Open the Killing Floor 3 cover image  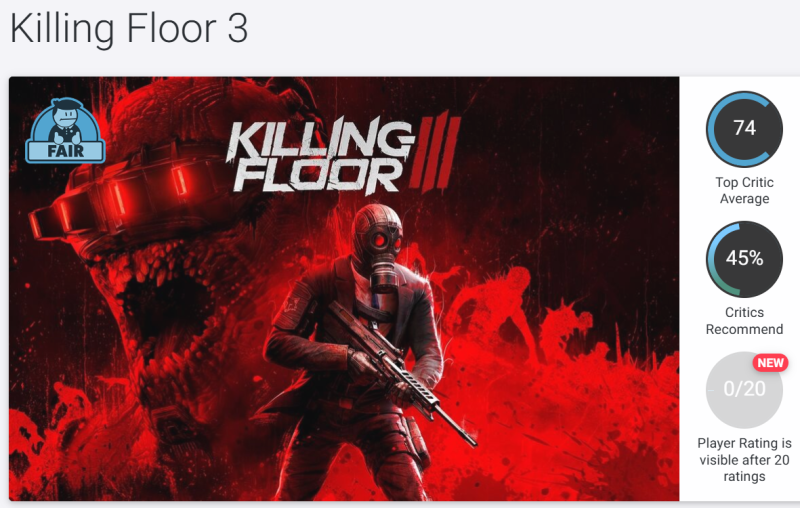click(344, 289)
